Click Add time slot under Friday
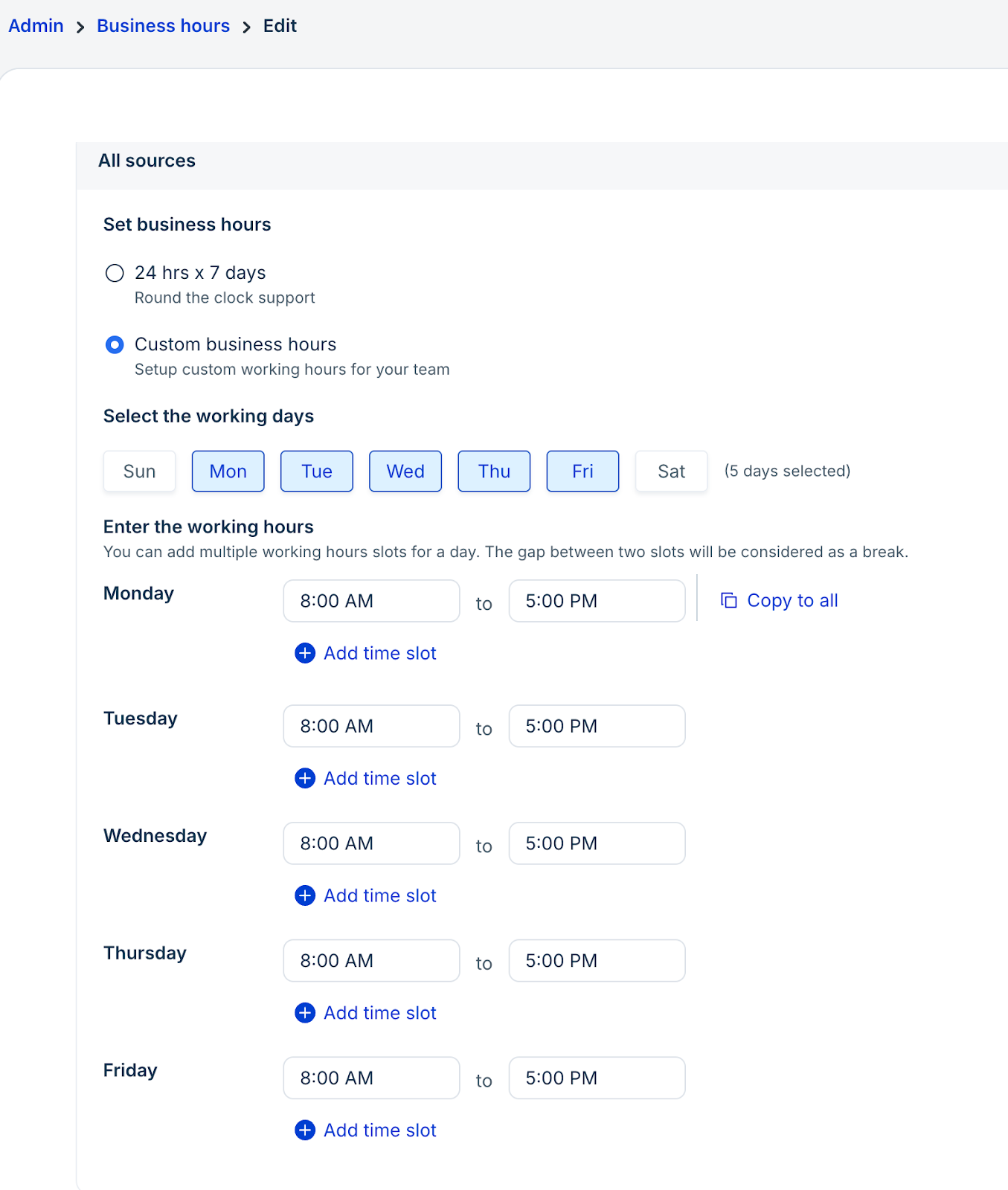This screenshot has height=1190, width=1008. click(379, 1130)
